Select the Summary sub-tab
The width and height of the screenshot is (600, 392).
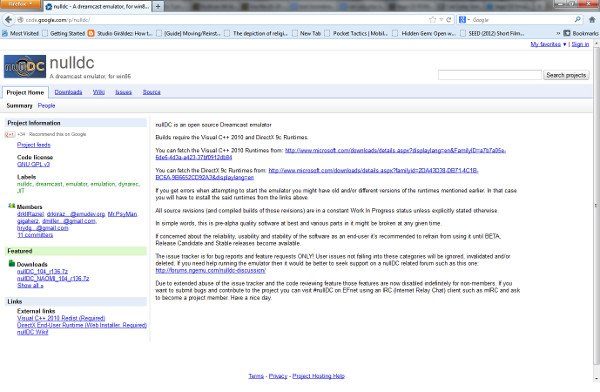(x=19, y=106)
